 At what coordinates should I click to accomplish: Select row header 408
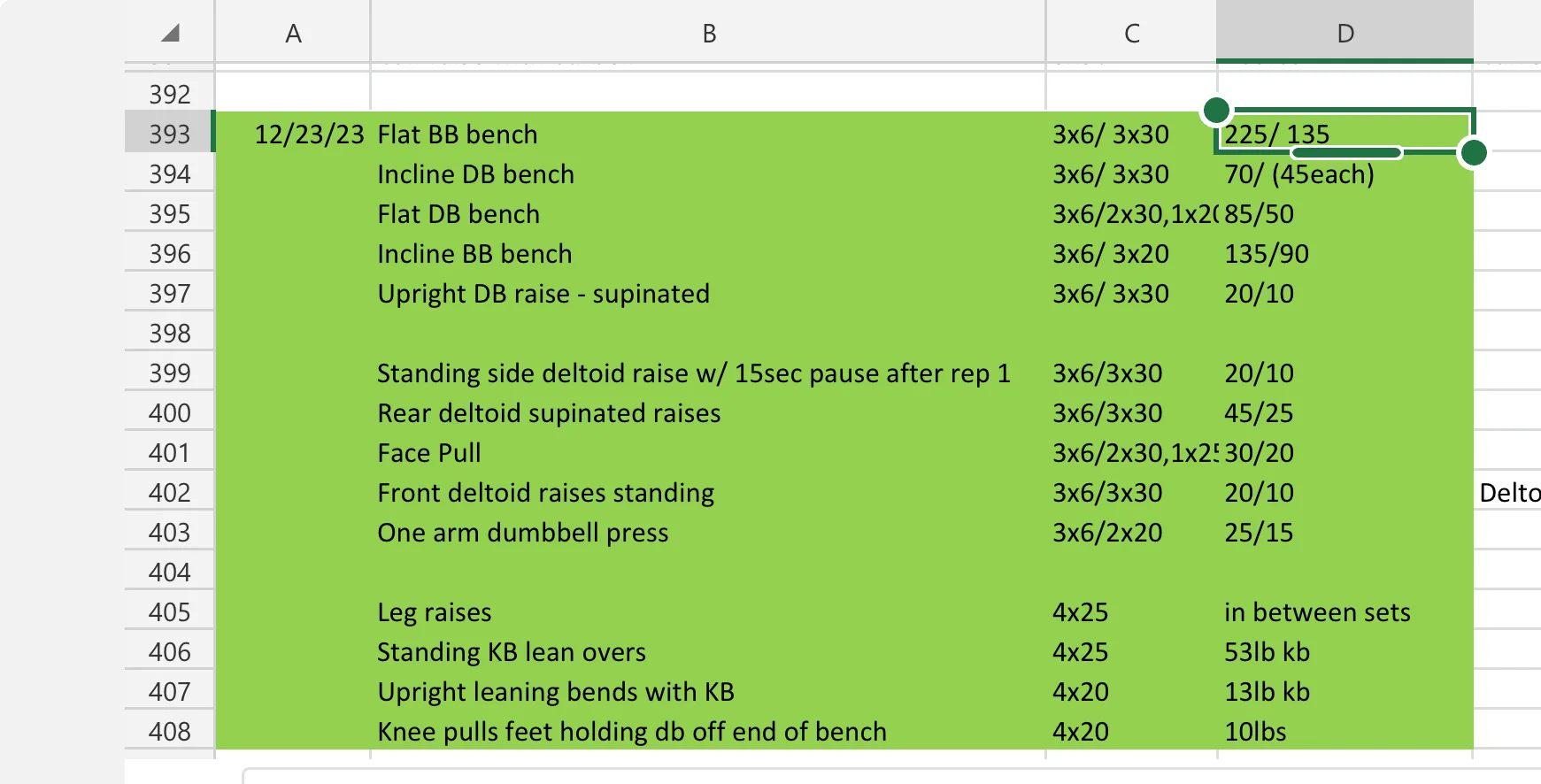(x=169, y=731)
